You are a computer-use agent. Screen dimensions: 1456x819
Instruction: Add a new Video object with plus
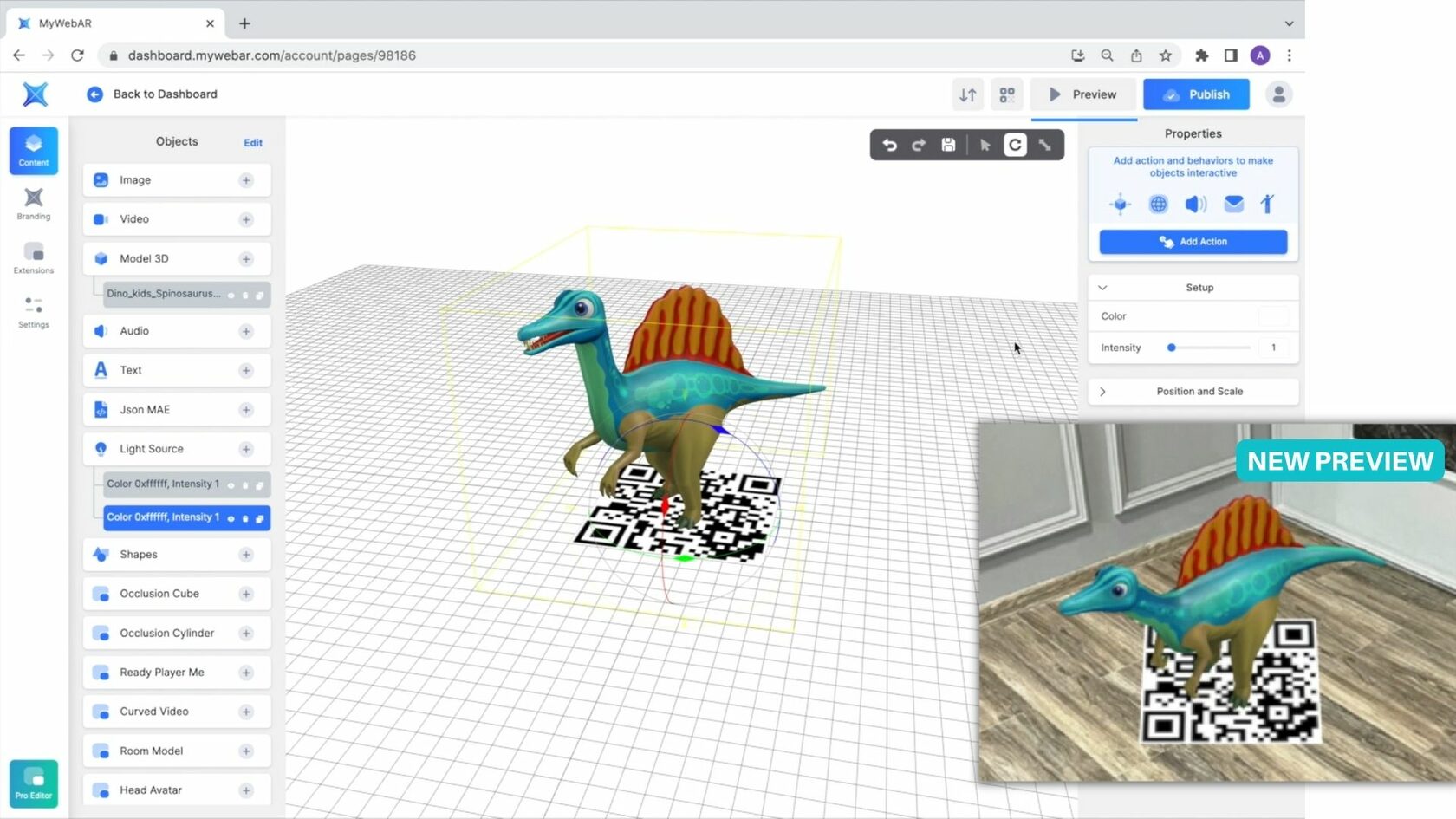pyautogui.click(x=246, y=219)
